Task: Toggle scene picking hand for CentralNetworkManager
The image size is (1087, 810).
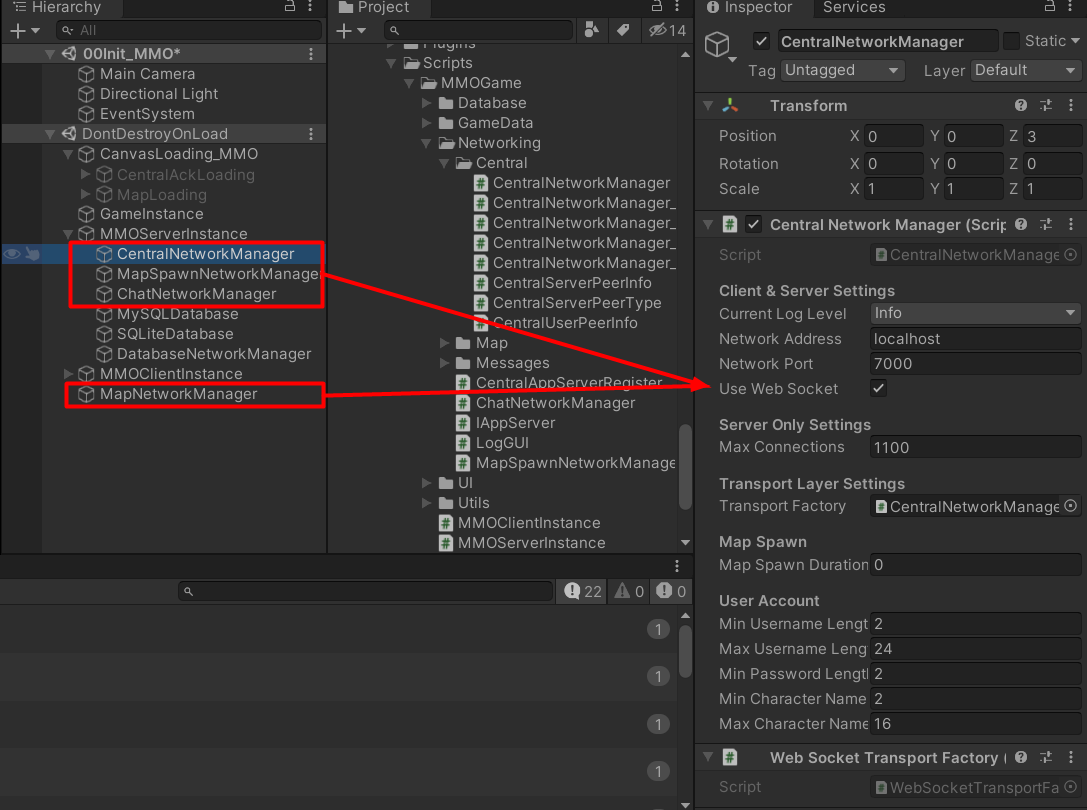Action: pos(33,254)
